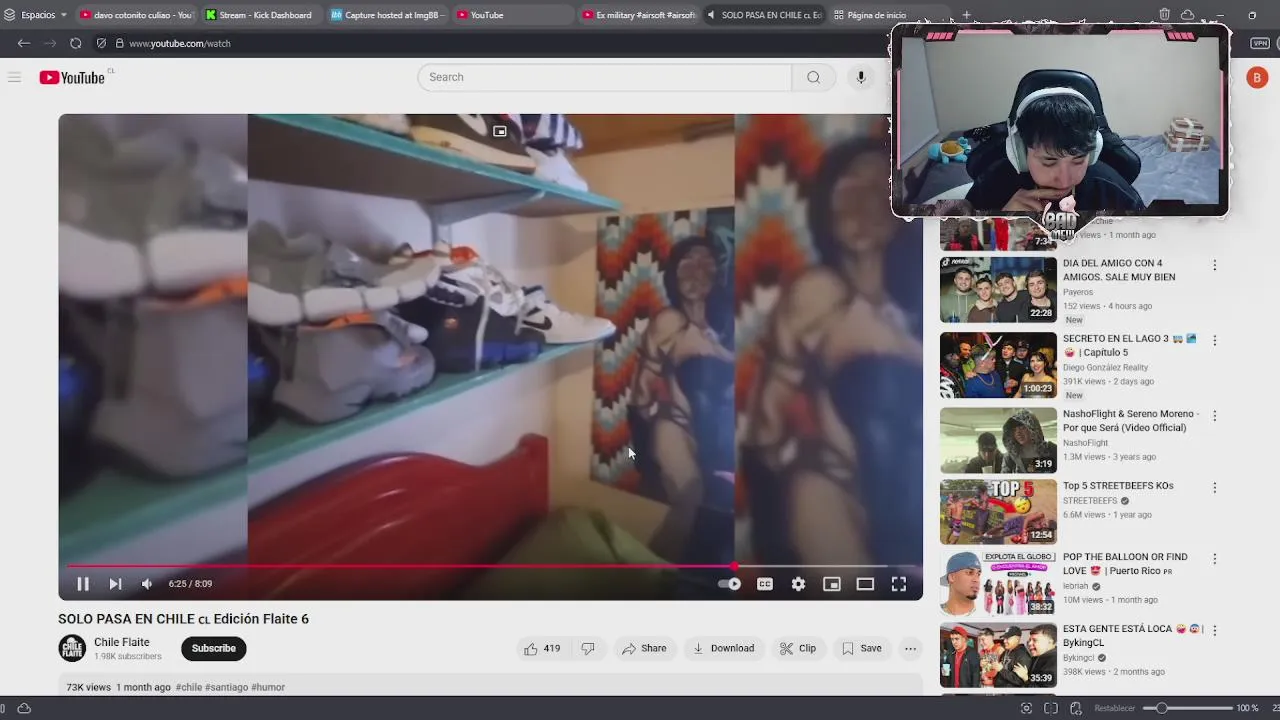Viewport: 1280px width, 720px height.
Task: Reload the page
Action: coord(76,43)
